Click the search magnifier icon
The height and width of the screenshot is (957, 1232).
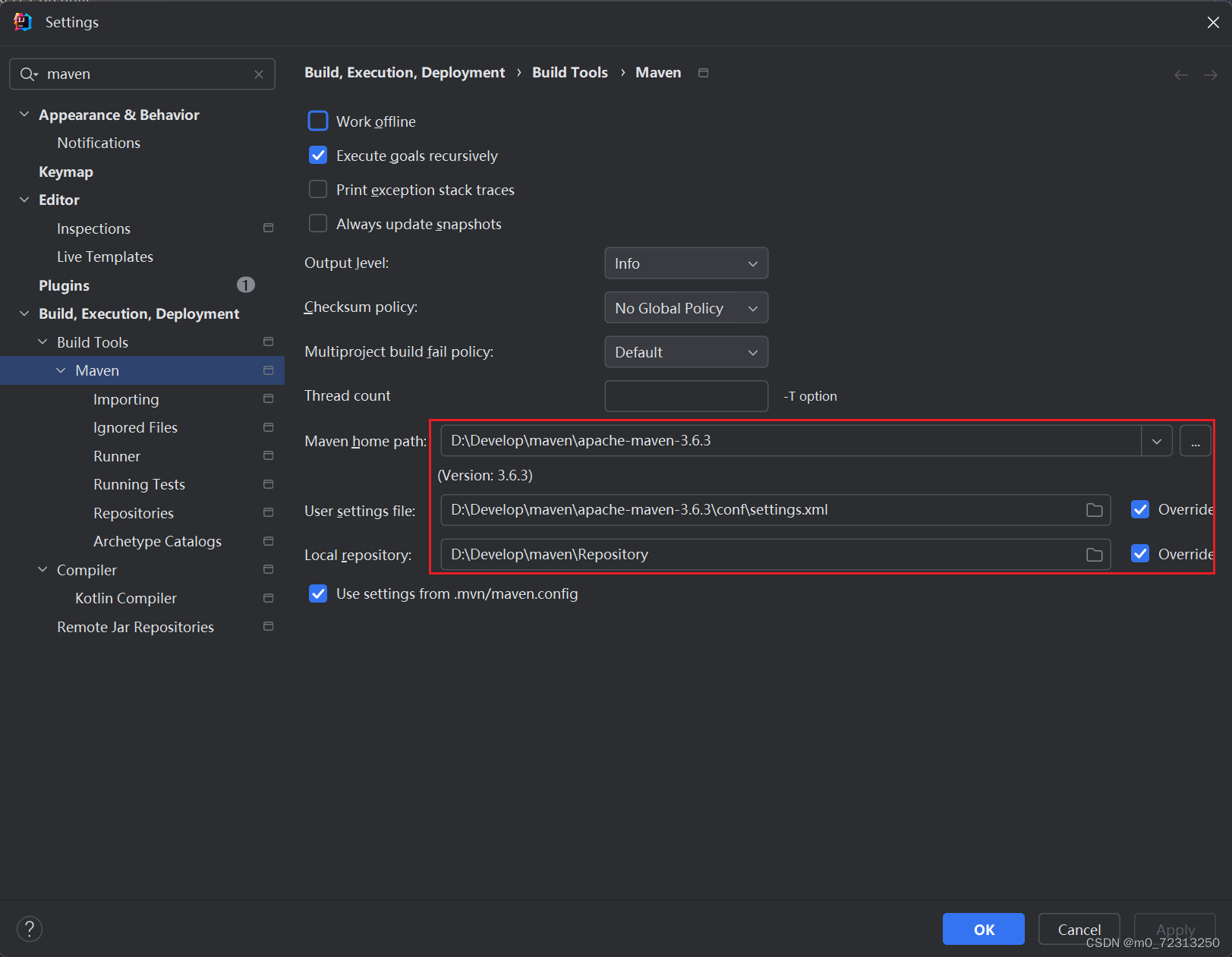[28, 74]
